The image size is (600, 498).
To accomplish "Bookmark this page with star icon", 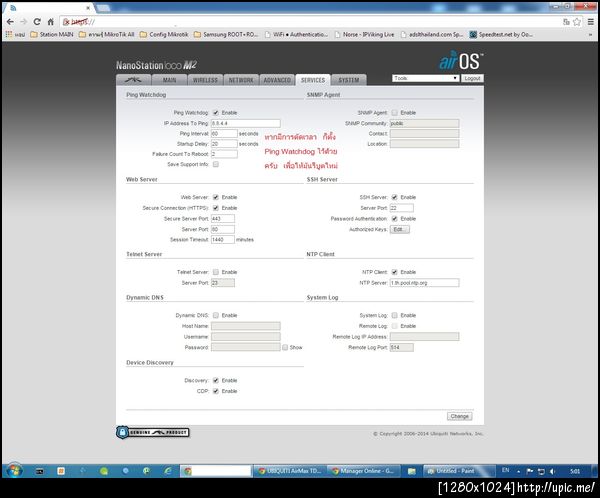I will coord(577,22).
